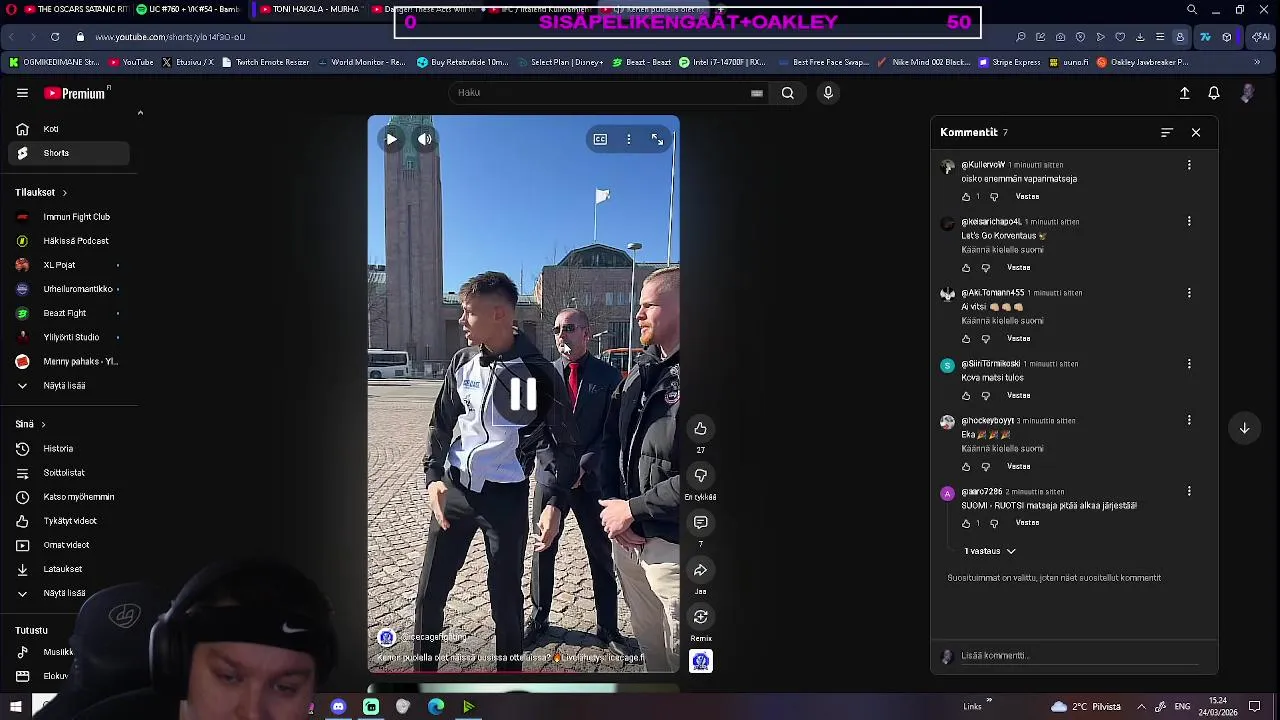Image resolution: width=1280 pixels, height=720 pixels.
Task: Open the account avatar menu
Action: (1247, 93)
